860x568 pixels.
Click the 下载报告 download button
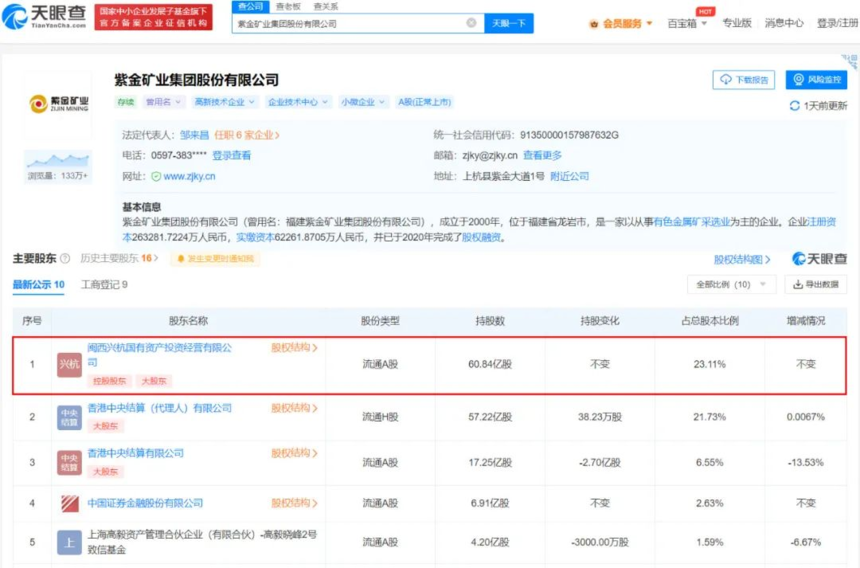pos(743,80)
